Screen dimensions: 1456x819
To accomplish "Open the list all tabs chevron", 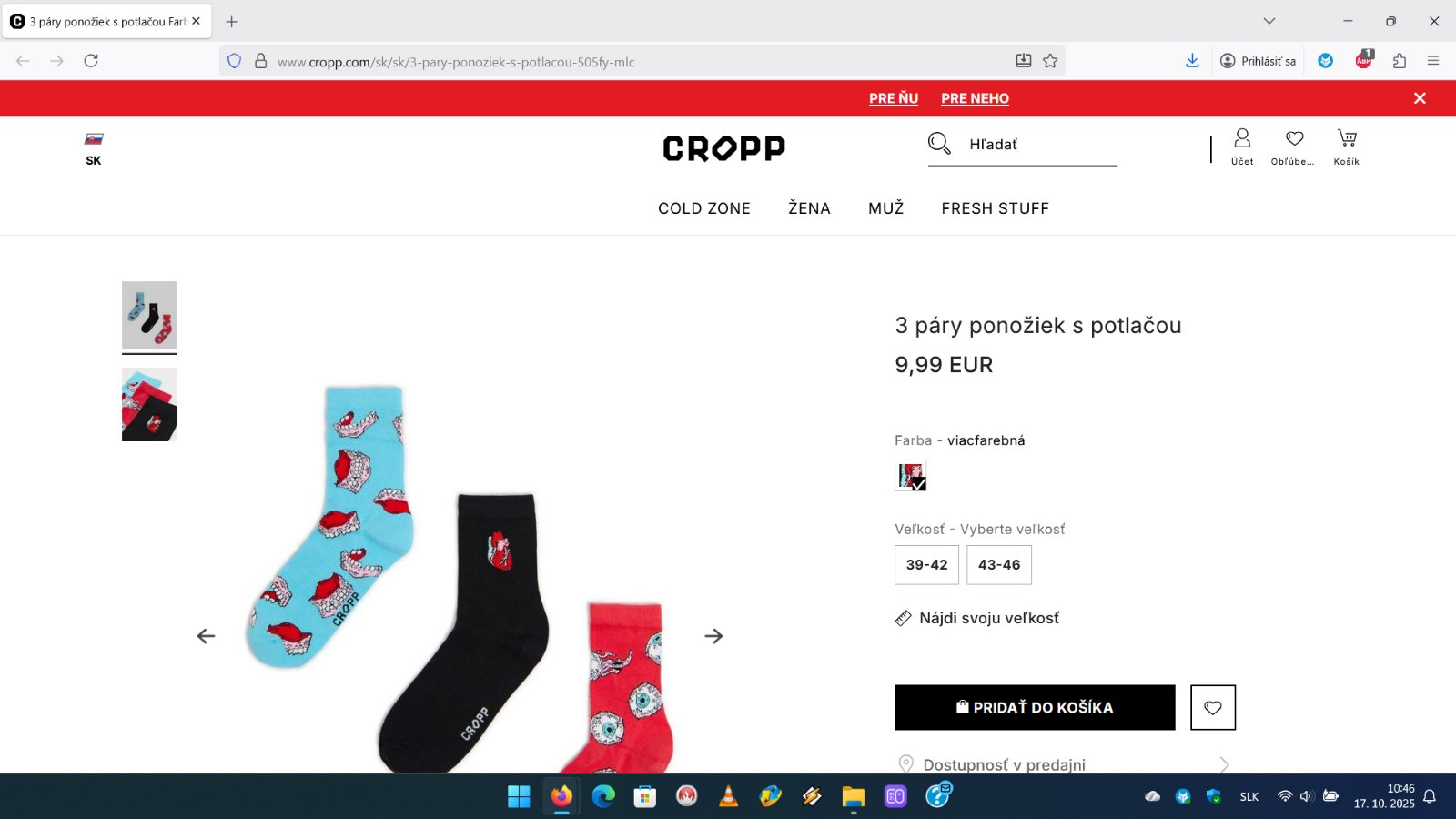I will [1269, 21].
